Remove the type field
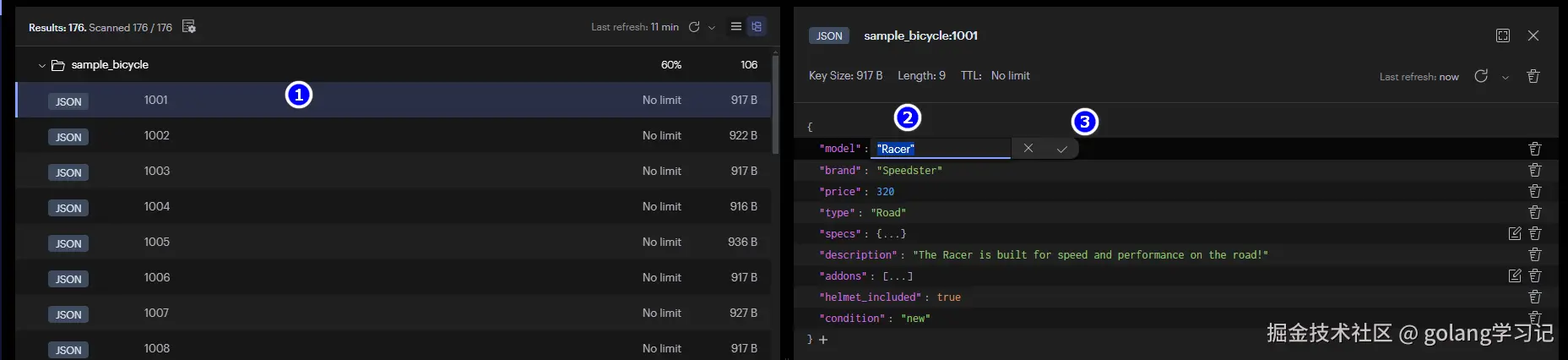This screenshot has width=1568, height=360. (1535, 212)
